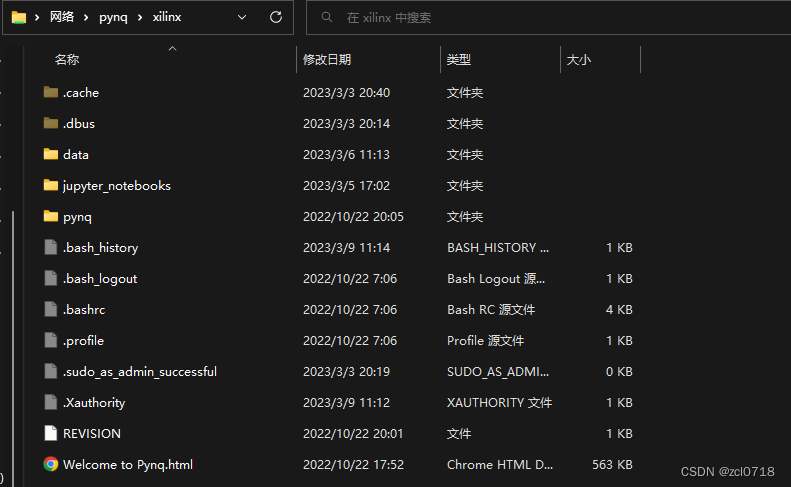Sort by 类型 column header

pyautogui.click(x=459, y=60)
